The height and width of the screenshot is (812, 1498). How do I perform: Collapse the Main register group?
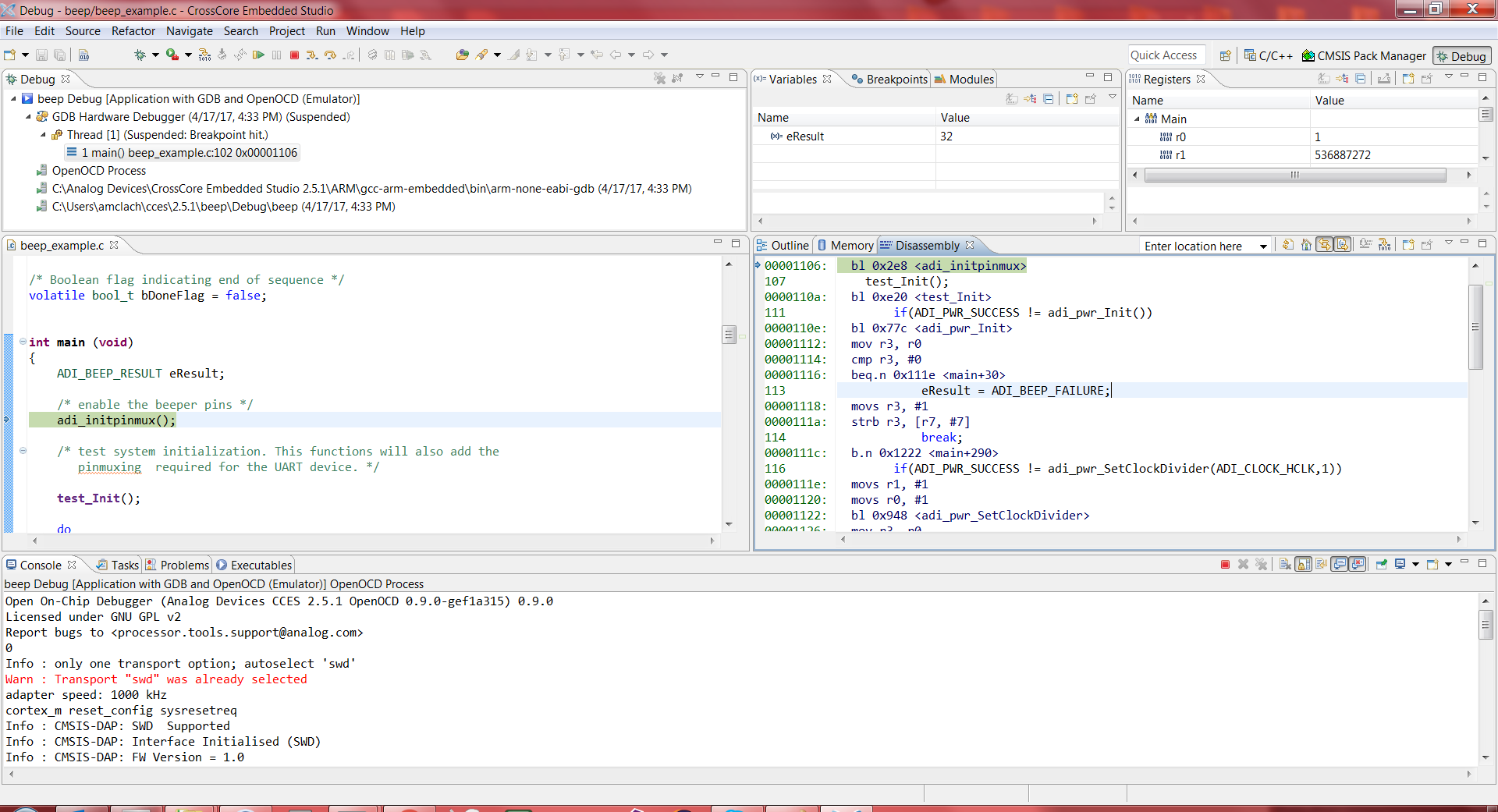[x=1137, y=119]
